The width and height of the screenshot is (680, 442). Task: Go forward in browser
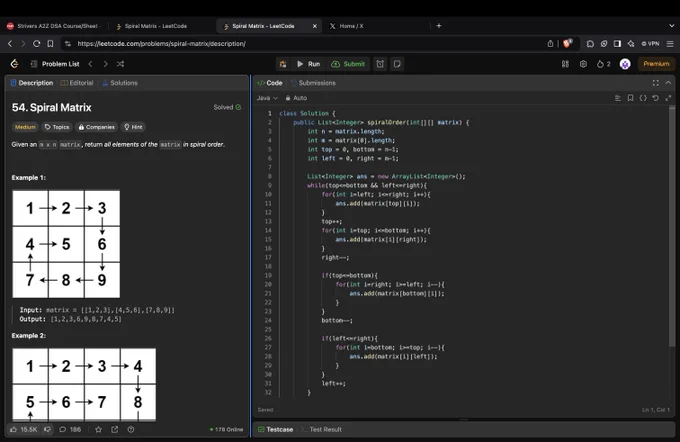pyautogui.click(x=23, y=44)
